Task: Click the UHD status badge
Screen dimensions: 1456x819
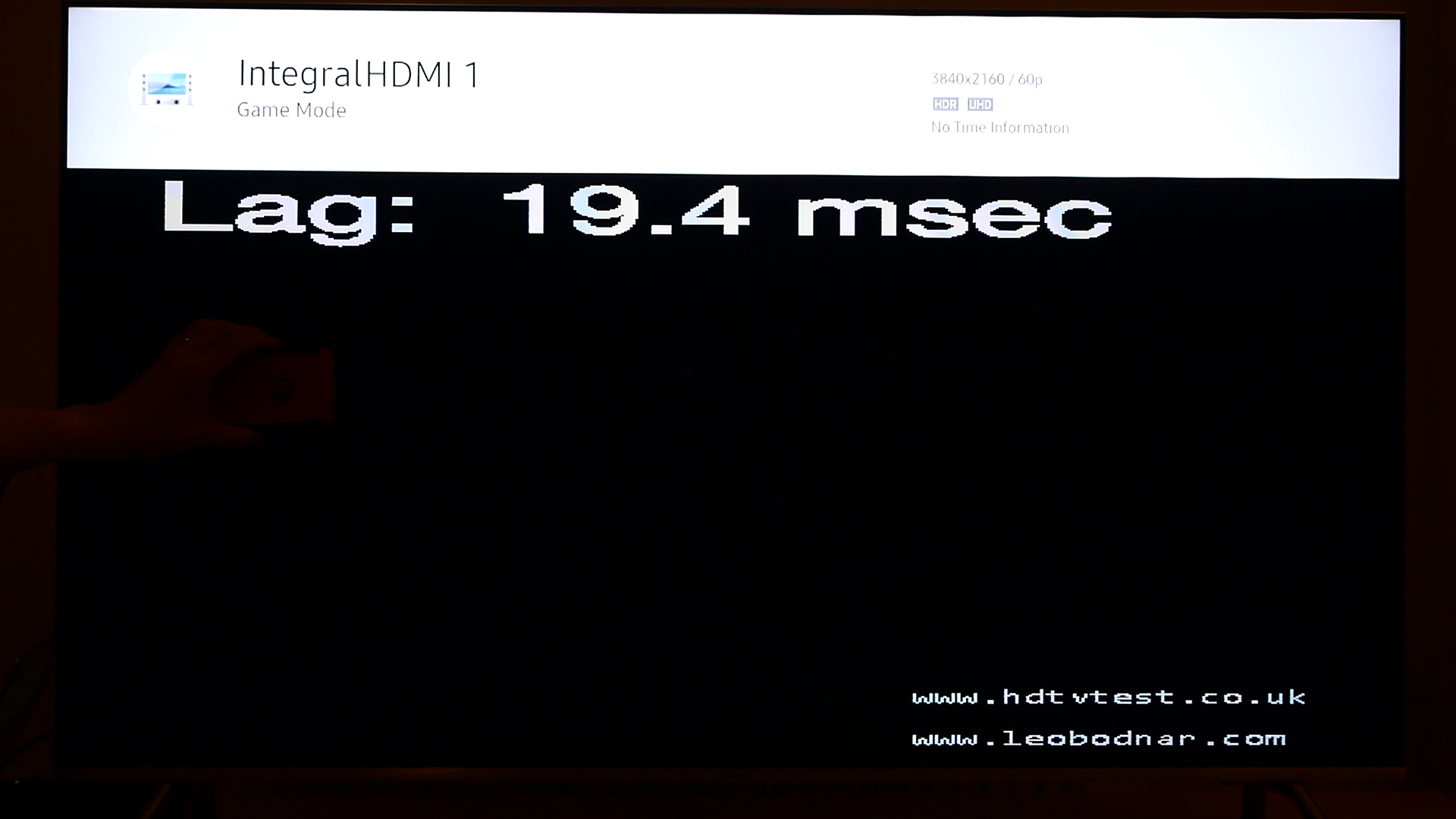Action: click(980, 104)
